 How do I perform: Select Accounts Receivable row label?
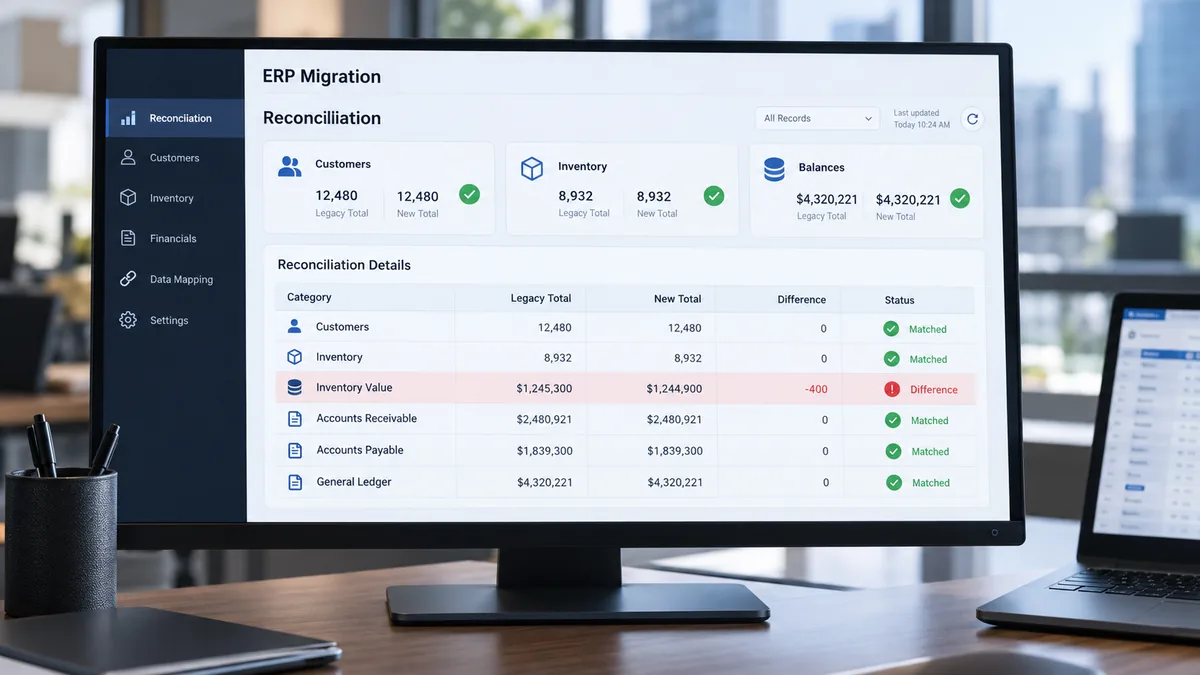click(x=366, y=418)
